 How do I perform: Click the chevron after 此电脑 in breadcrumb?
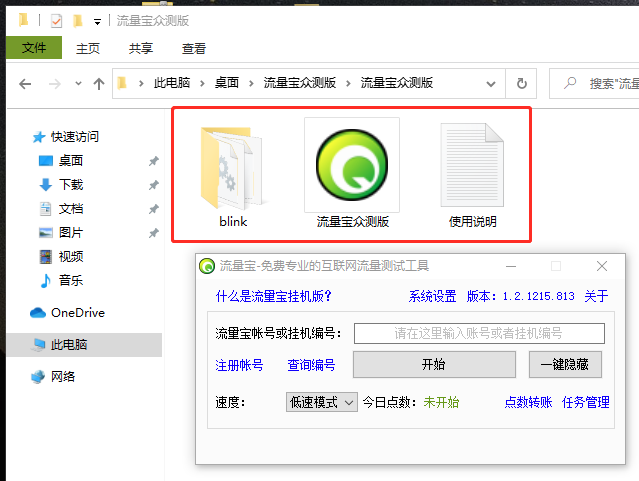pyautogui.click(x=202, y=84)
